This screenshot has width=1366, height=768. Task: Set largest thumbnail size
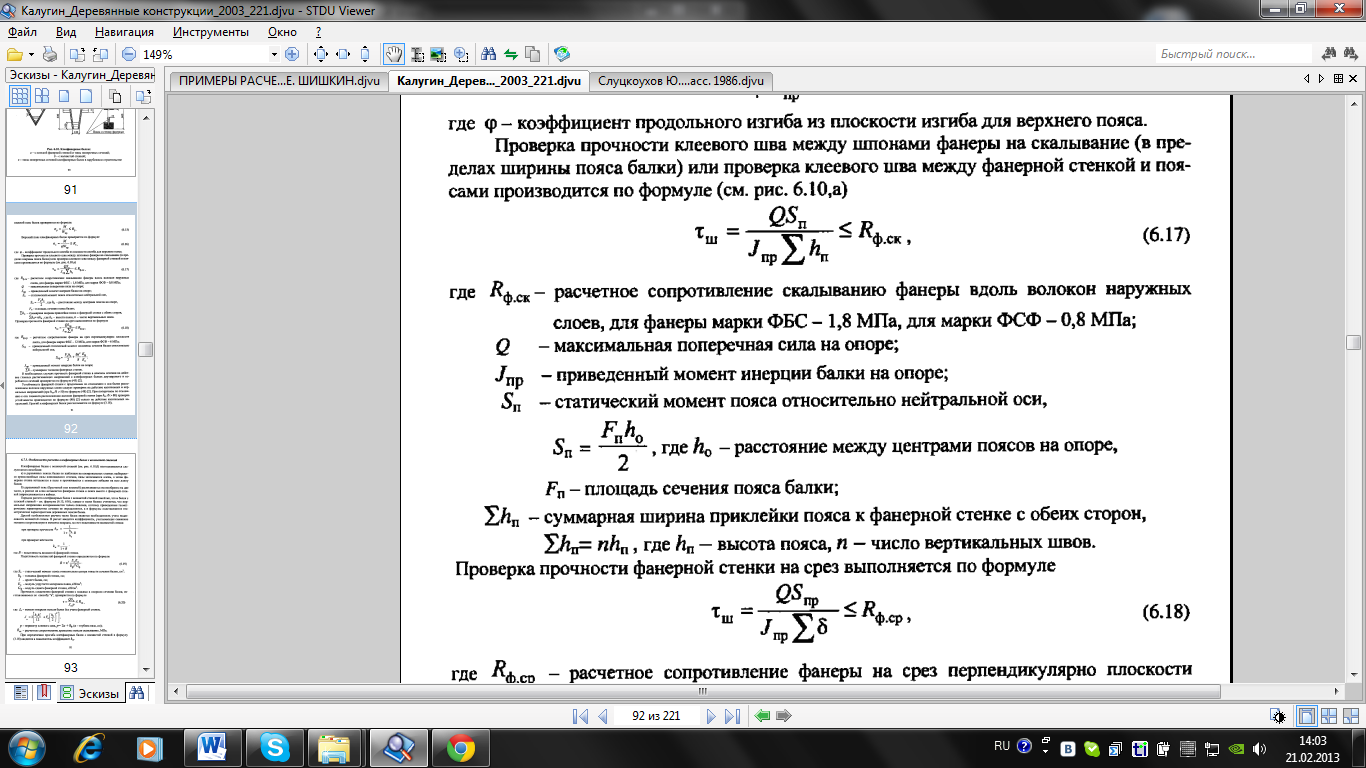87,96
